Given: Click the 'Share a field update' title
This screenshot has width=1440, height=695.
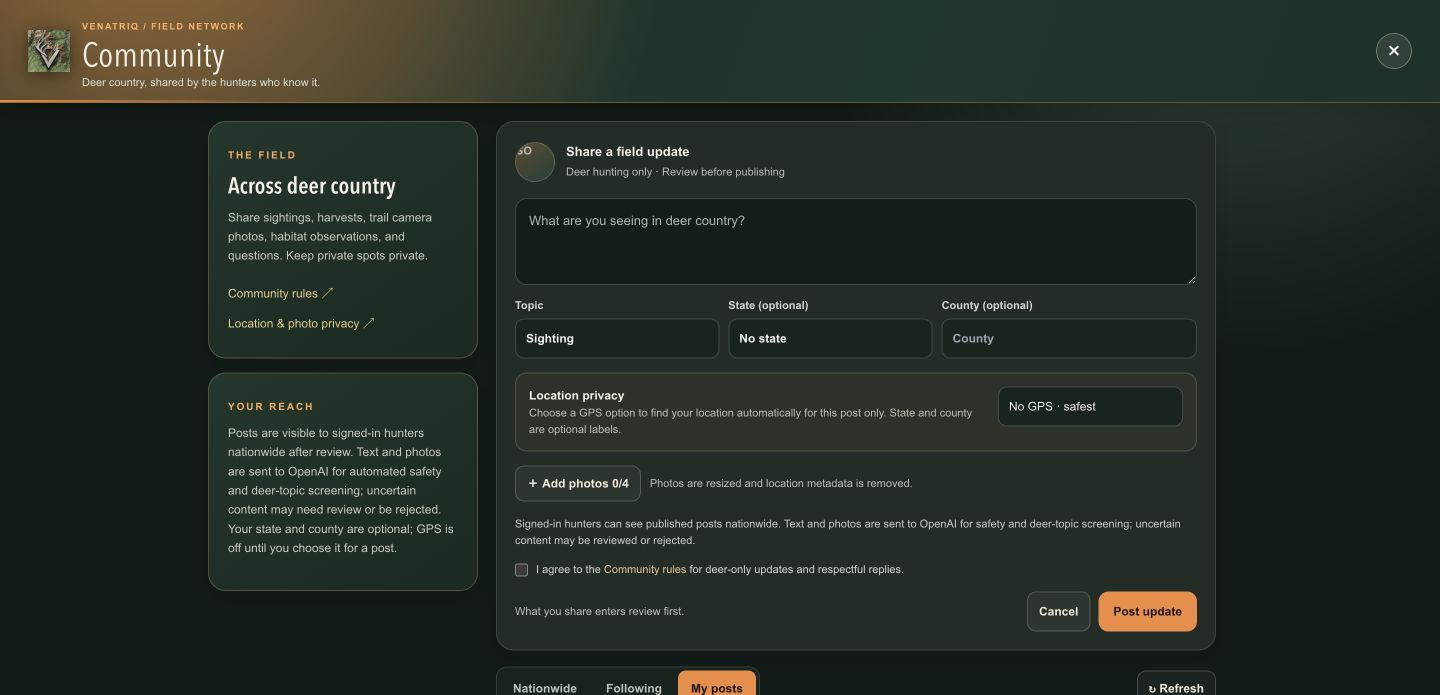Looking at the screenshot, I should point(627,152).
